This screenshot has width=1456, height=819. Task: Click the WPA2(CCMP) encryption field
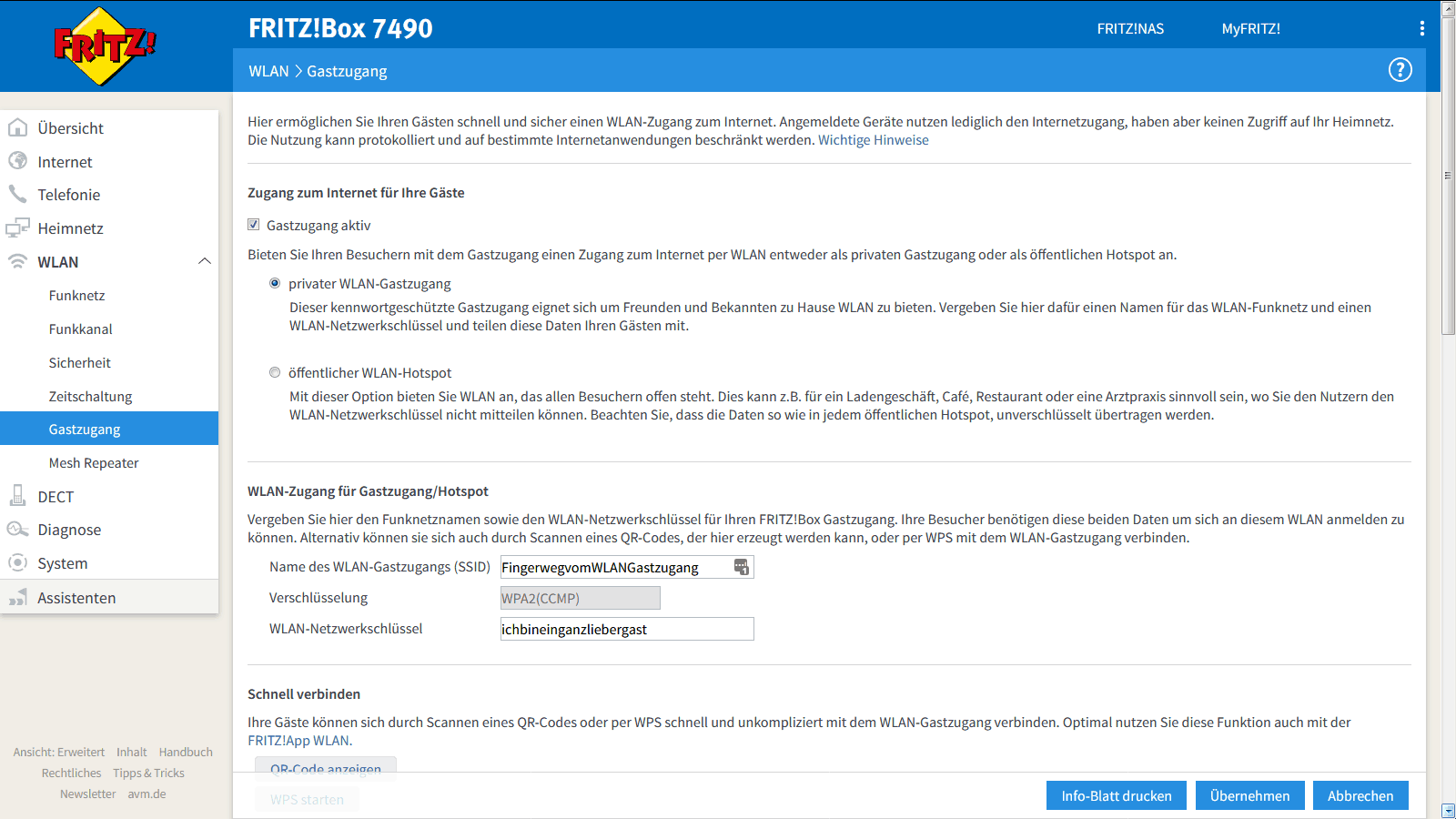coord(581,598)
